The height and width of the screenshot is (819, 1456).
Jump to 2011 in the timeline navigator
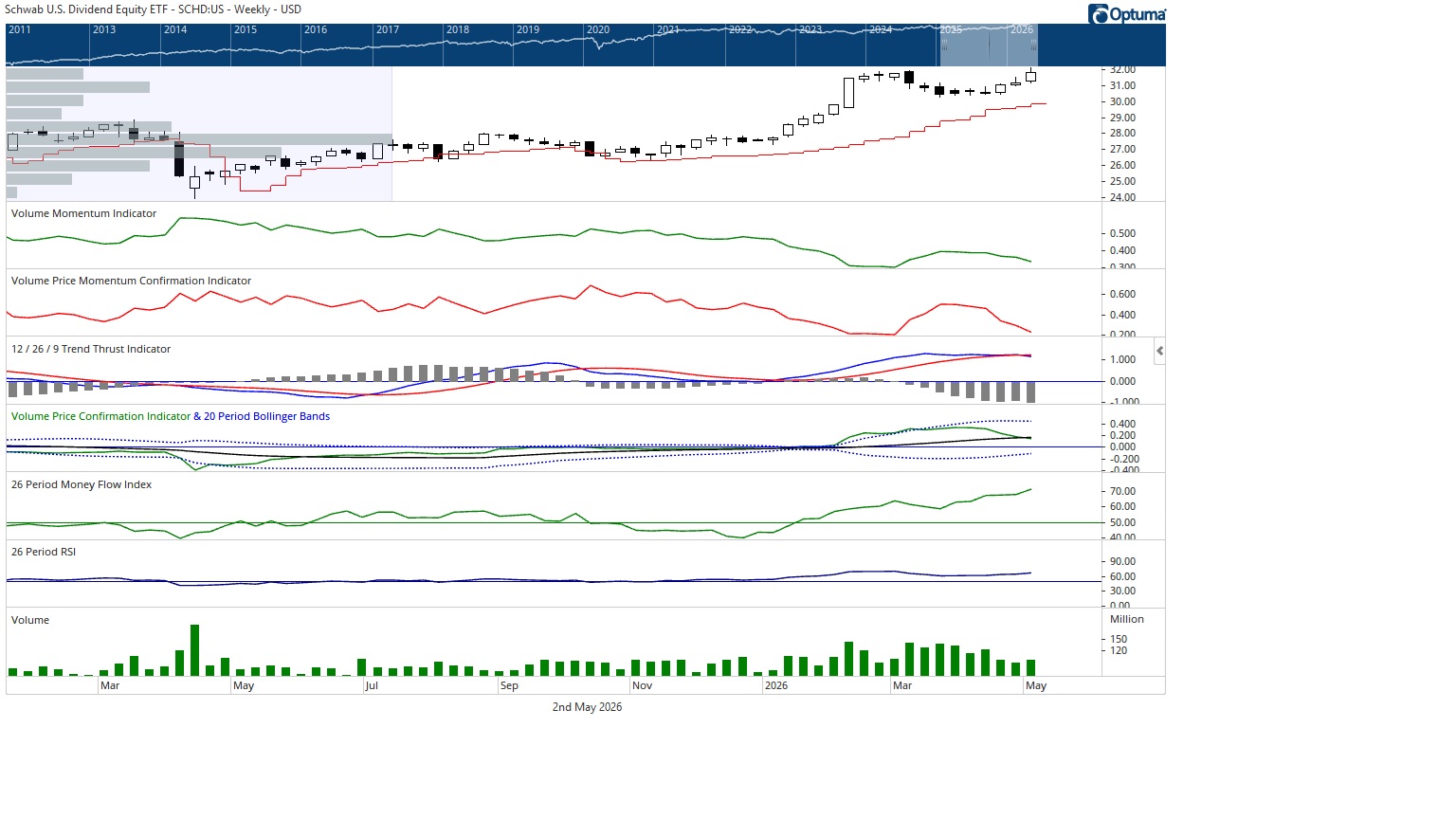click(x=20, y=29)
